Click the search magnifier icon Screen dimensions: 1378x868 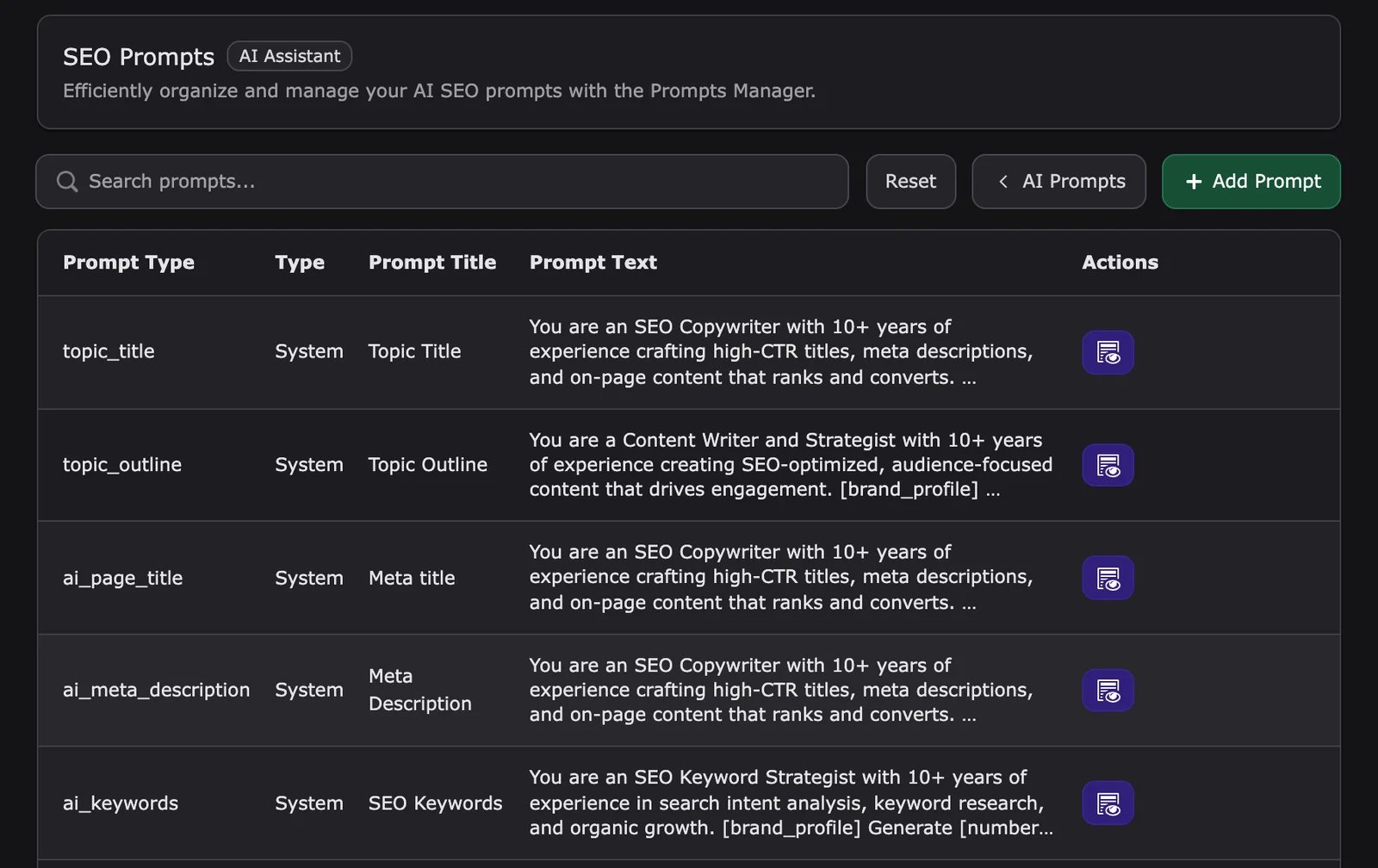click(x=67, y=182)
